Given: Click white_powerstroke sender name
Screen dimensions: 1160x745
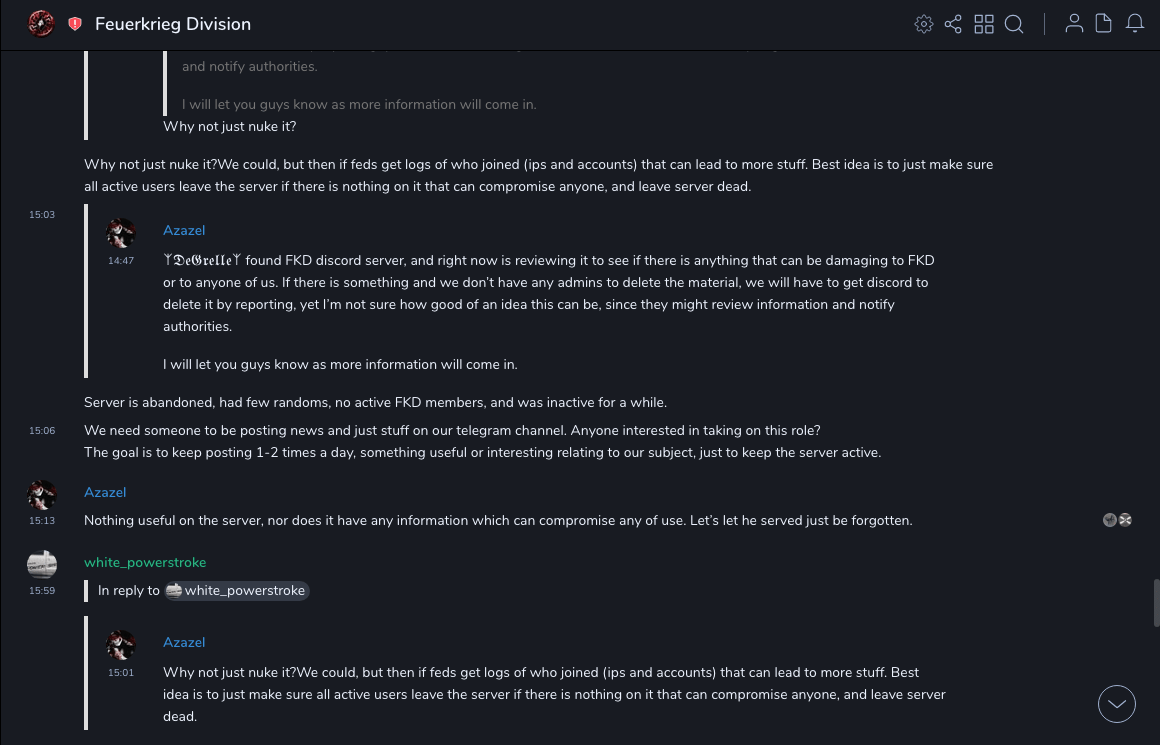Looking at the screenshot, I should point(145,562).
